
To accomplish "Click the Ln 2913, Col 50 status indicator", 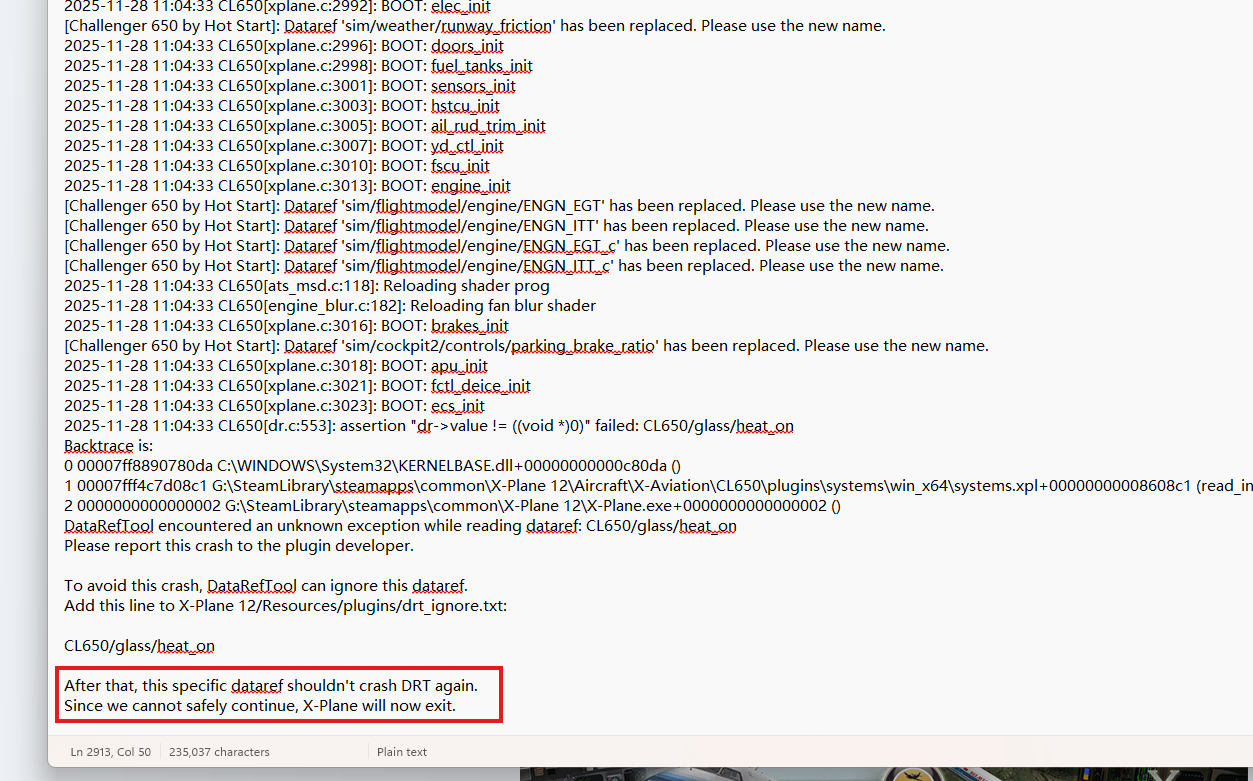I will pyautogui.click(x=110, y=751).
